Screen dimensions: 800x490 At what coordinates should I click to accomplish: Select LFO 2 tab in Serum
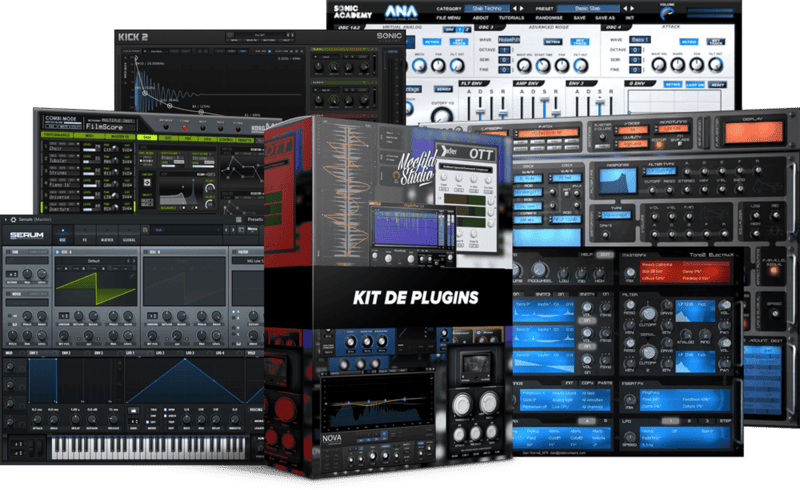pos(162,353)
